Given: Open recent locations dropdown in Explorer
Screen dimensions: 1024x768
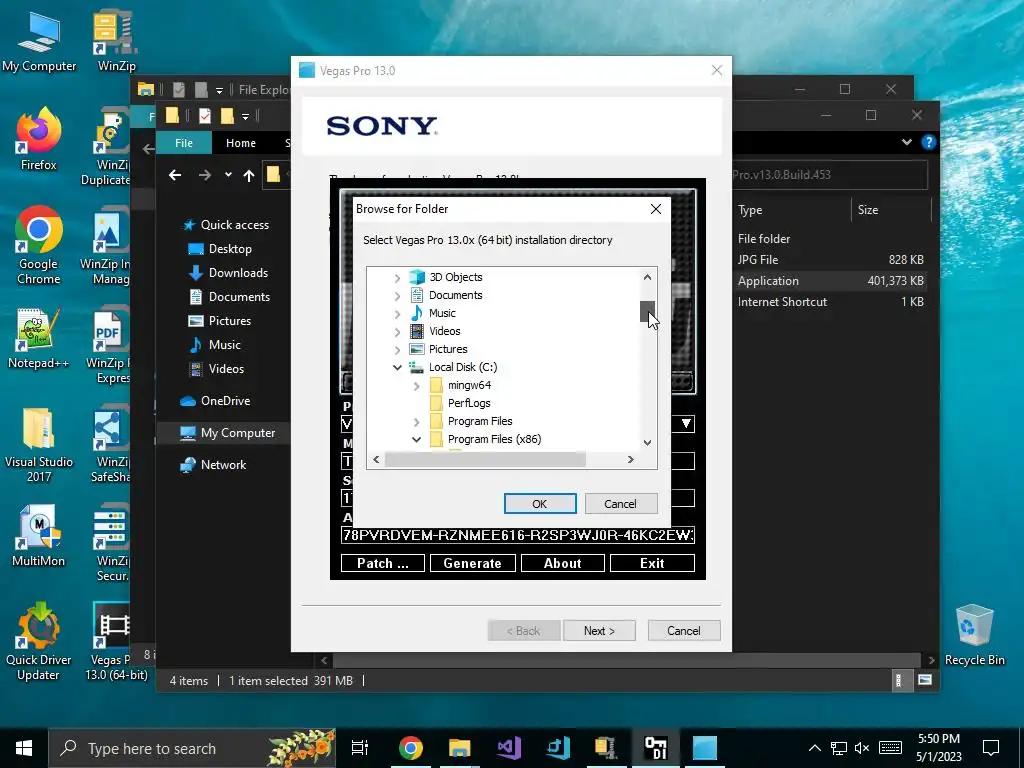Looking at the screenshot, I should pyautogui.click(x=228, y=175).
